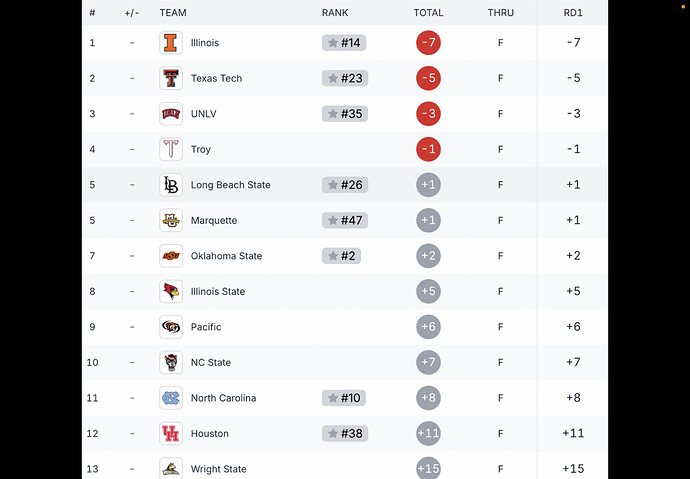This screenshot has height=479, width=690.
Task: Open the UNLV team logo
Action: click(171, 114)
